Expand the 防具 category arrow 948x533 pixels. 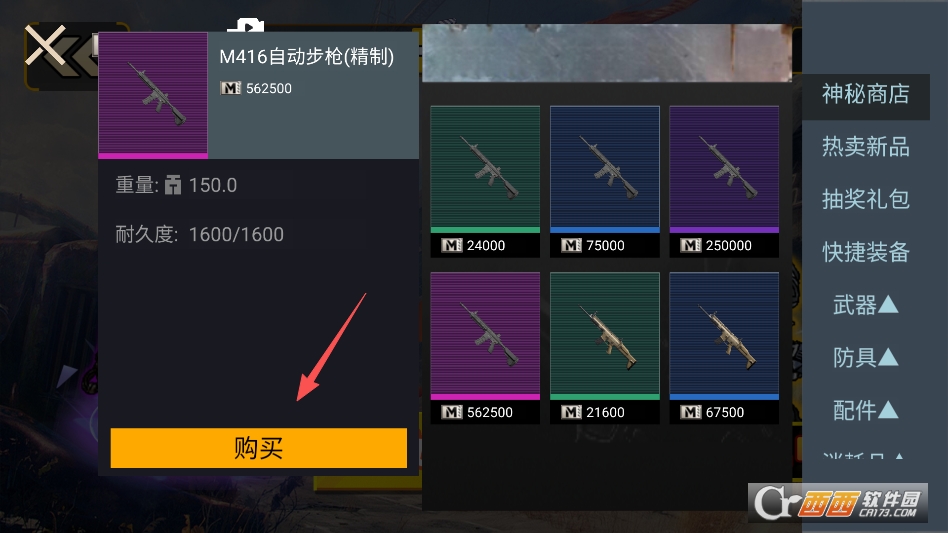[888, 357]
